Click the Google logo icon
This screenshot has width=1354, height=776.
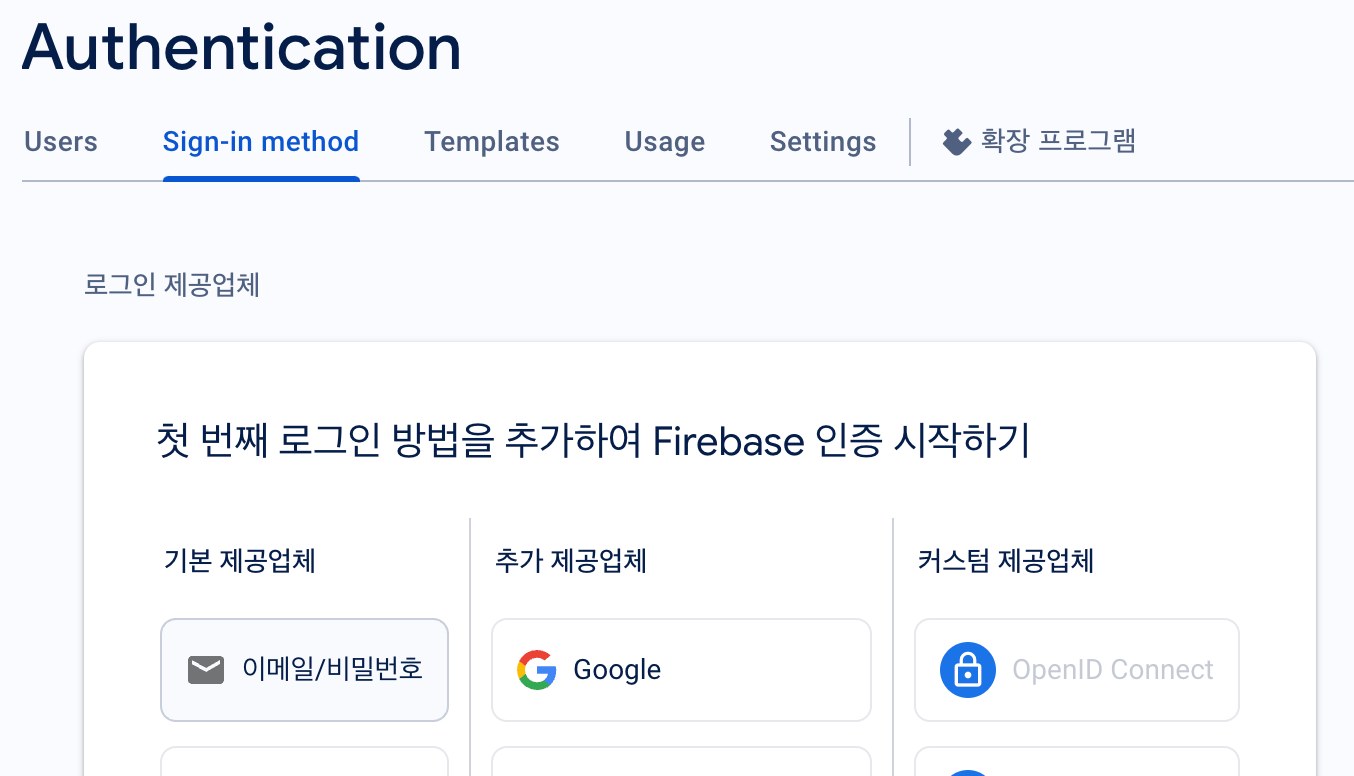[x=537, y=670]
